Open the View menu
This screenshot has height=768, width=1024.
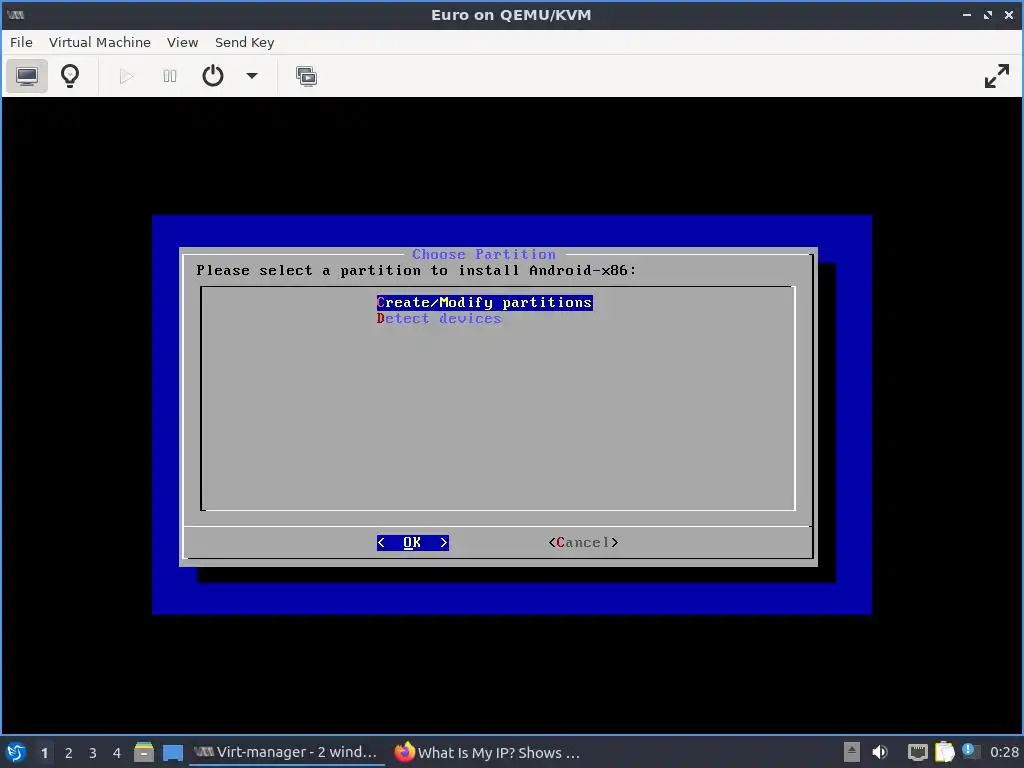click(182, 42)
